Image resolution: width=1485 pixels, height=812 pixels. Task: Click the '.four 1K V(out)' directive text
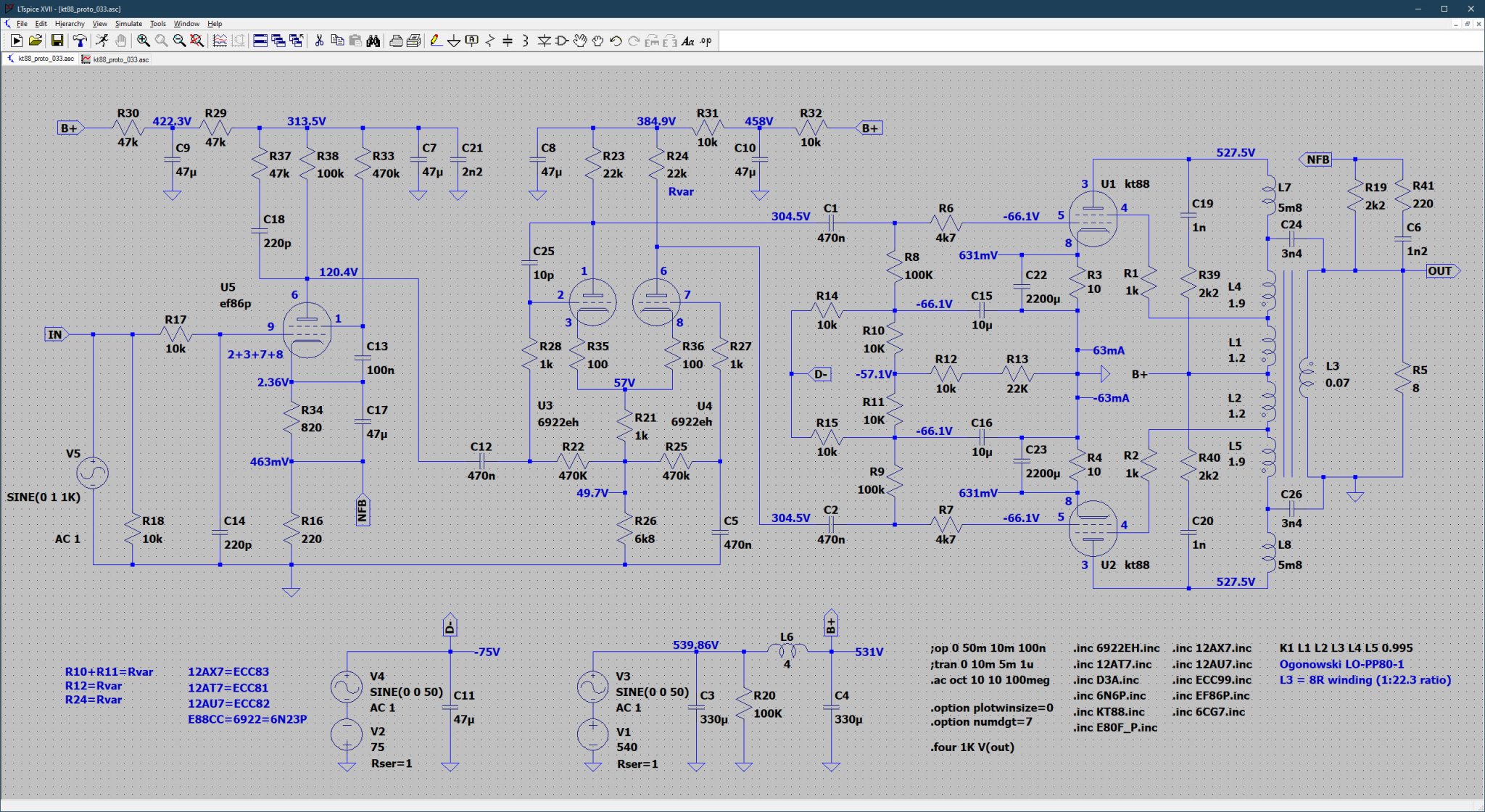[972, 747]
